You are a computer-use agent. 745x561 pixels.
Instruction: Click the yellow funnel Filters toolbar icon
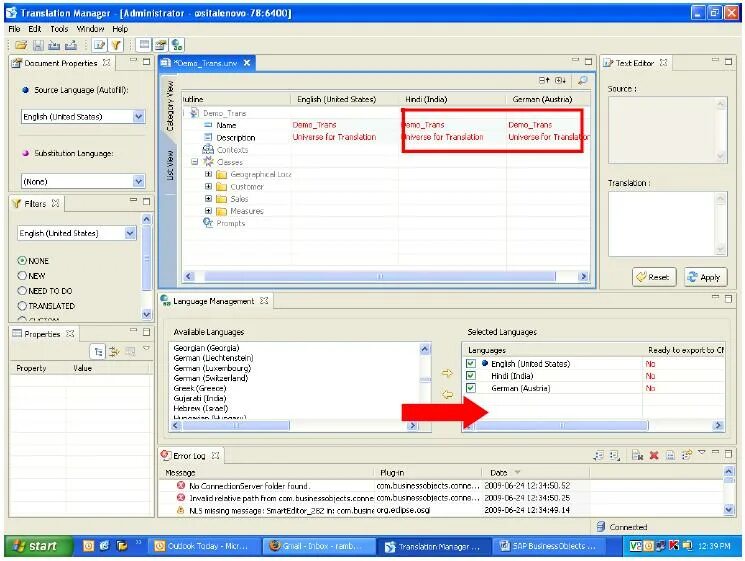click(x=116, y=45)
